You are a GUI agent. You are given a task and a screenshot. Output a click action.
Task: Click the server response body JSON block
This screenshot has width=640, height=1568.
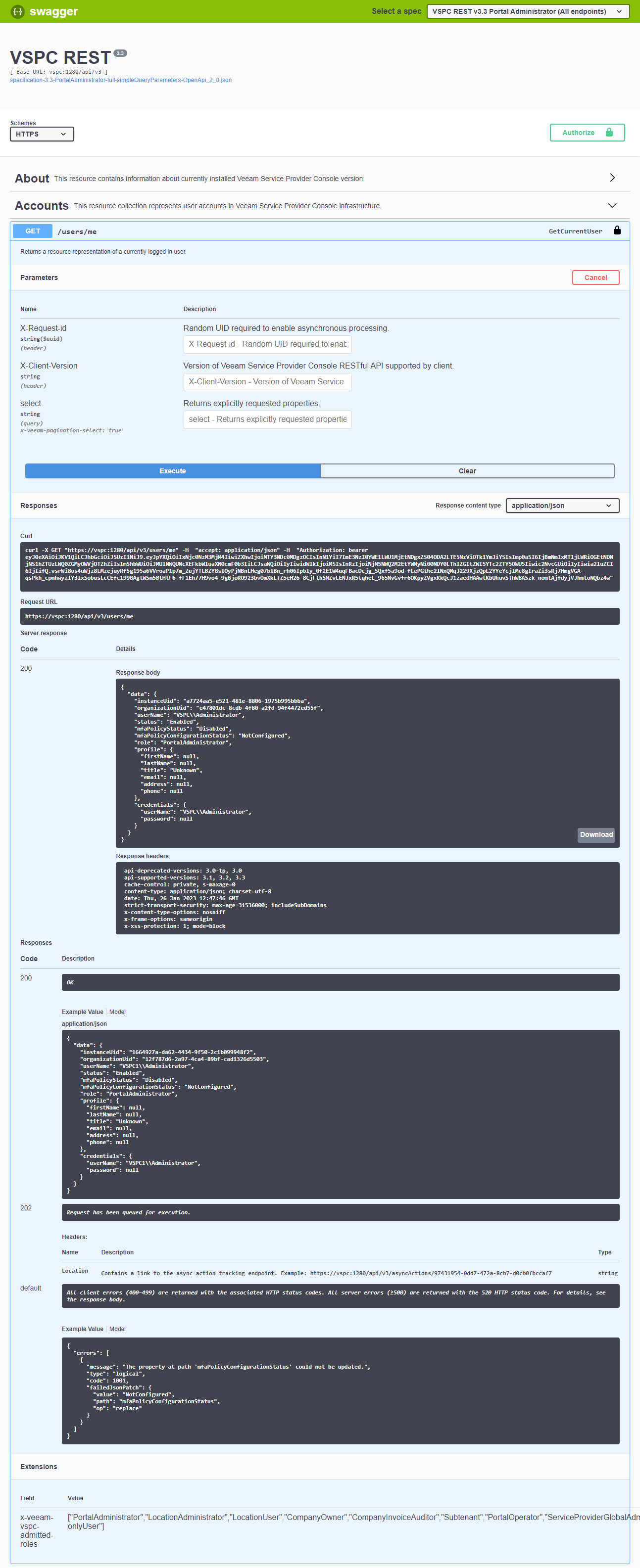(367, 763)
